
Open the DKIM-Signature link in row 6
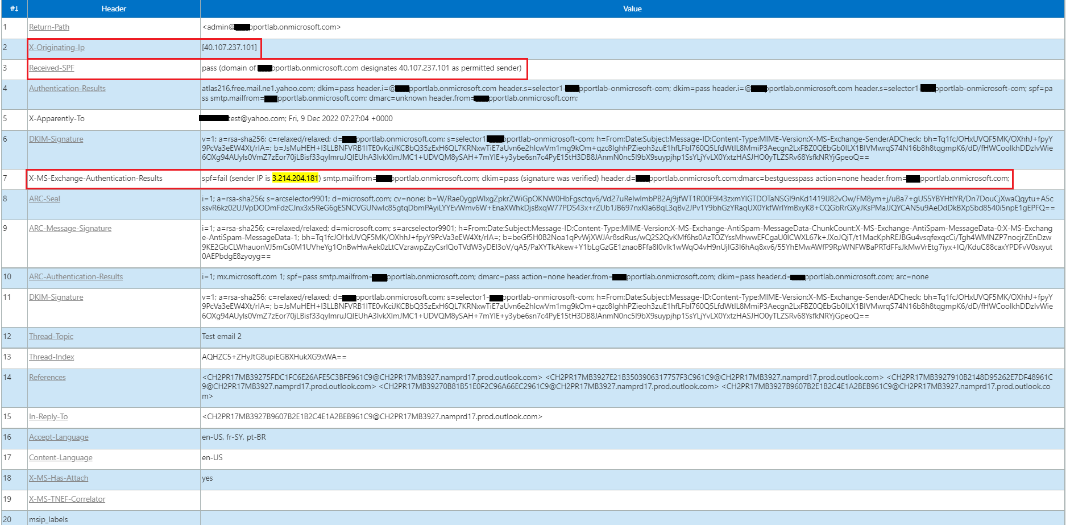tap(56, 139)
